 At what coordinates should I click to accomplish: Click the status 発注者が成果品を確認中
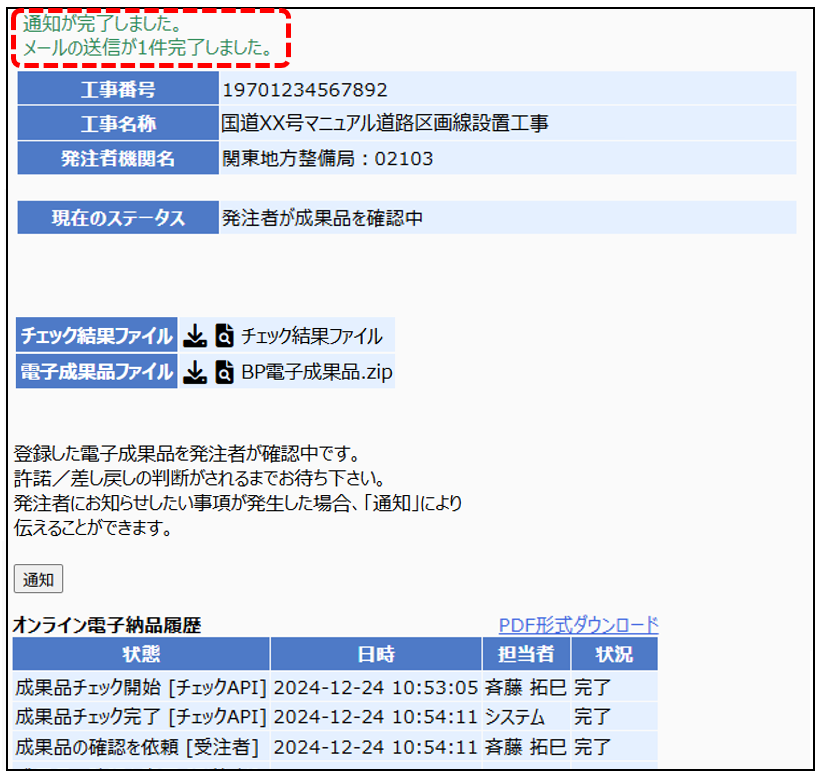click(x=322, y=218)
